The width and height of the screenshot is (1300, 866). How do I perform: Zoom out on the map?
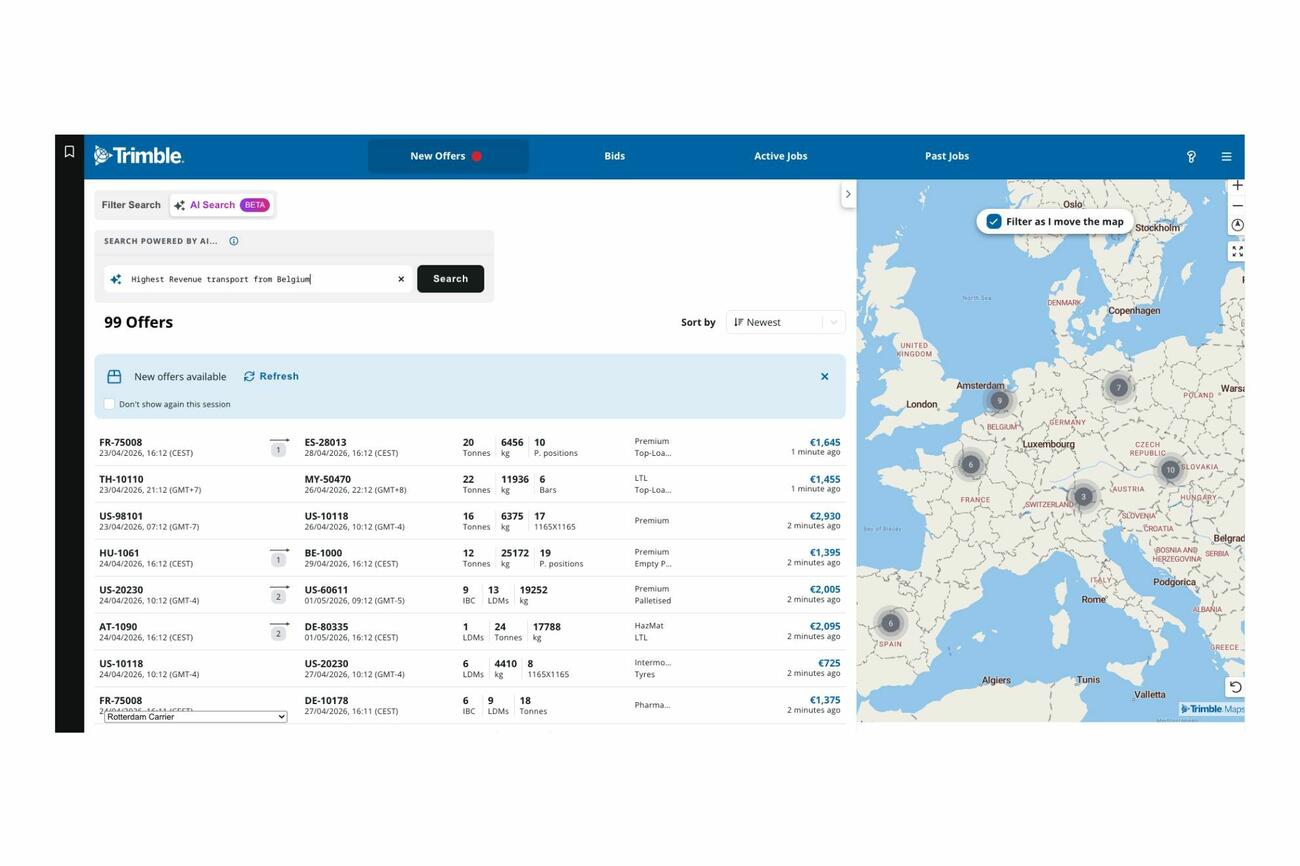pos(1237,206)
